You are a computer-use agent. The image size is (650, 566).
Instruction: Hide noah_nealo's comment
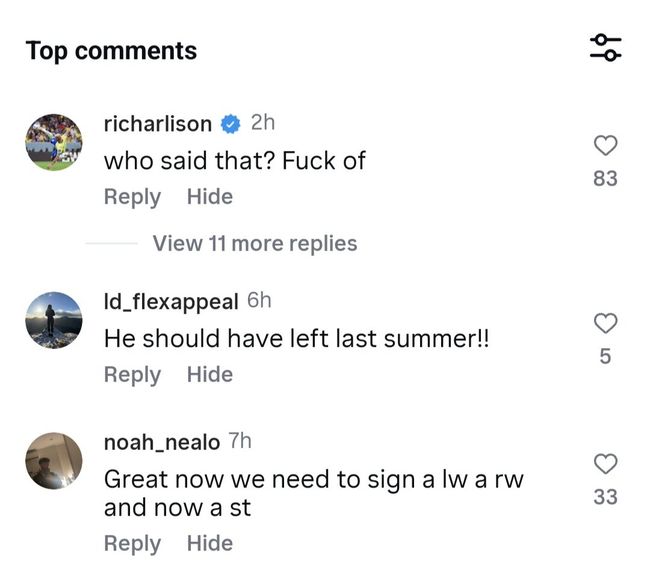click(209, 543)
